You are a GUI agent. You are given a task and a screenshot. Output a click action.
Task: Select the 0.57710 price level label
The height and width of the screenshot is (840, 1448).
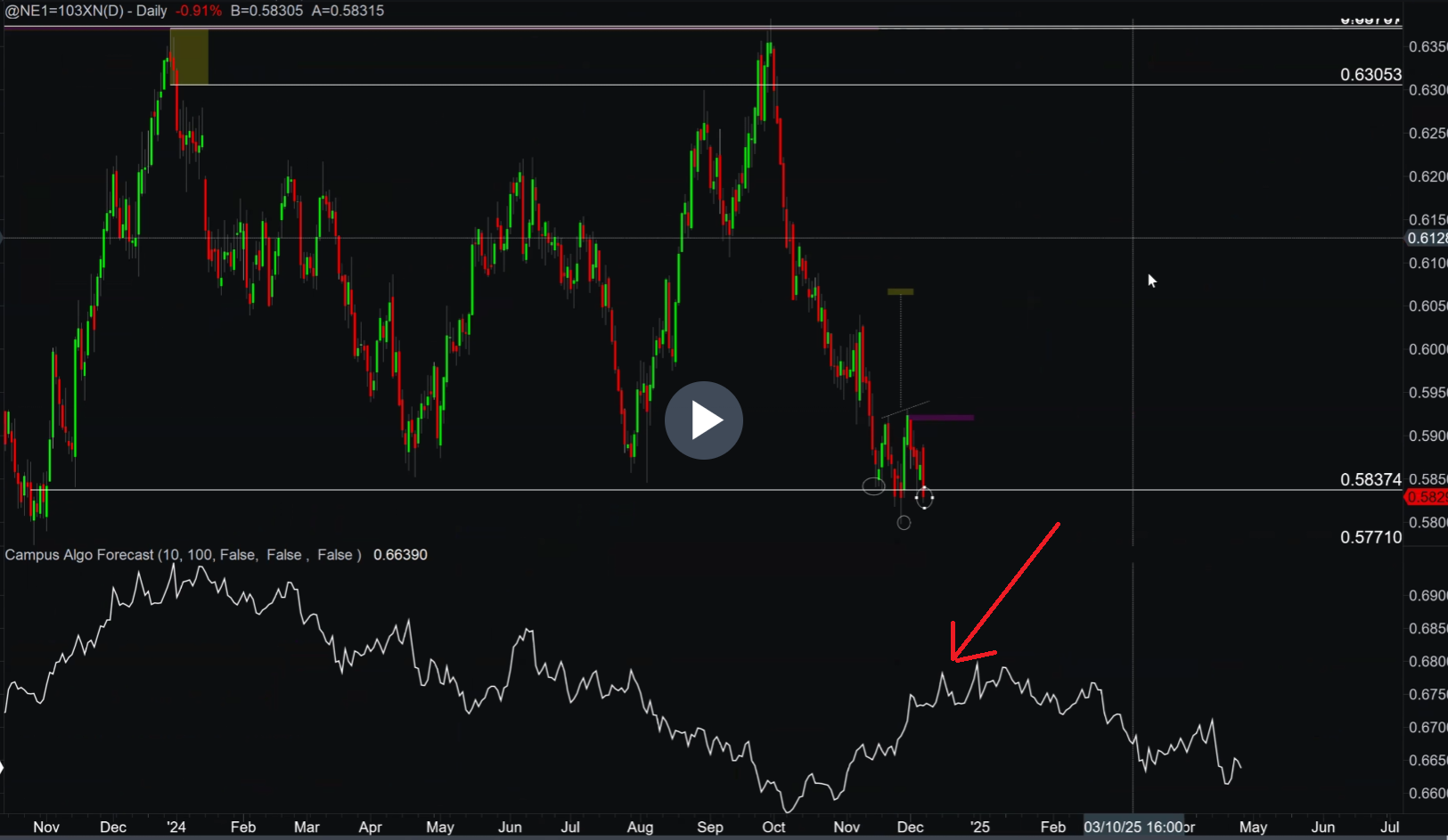click(x=1370, y=537)
